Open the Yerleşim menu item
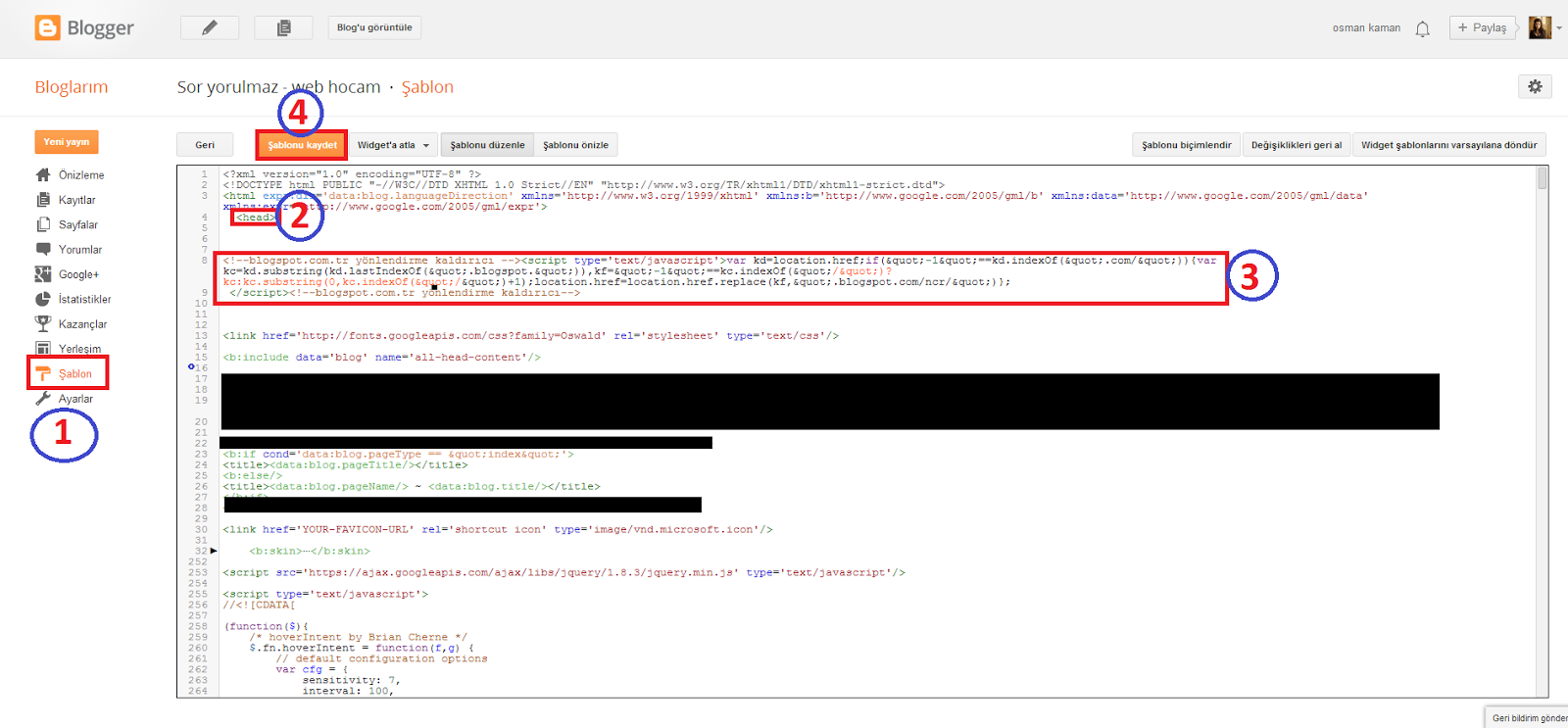The width and height of the screenshot is (1568, 728). pos(79,349)
